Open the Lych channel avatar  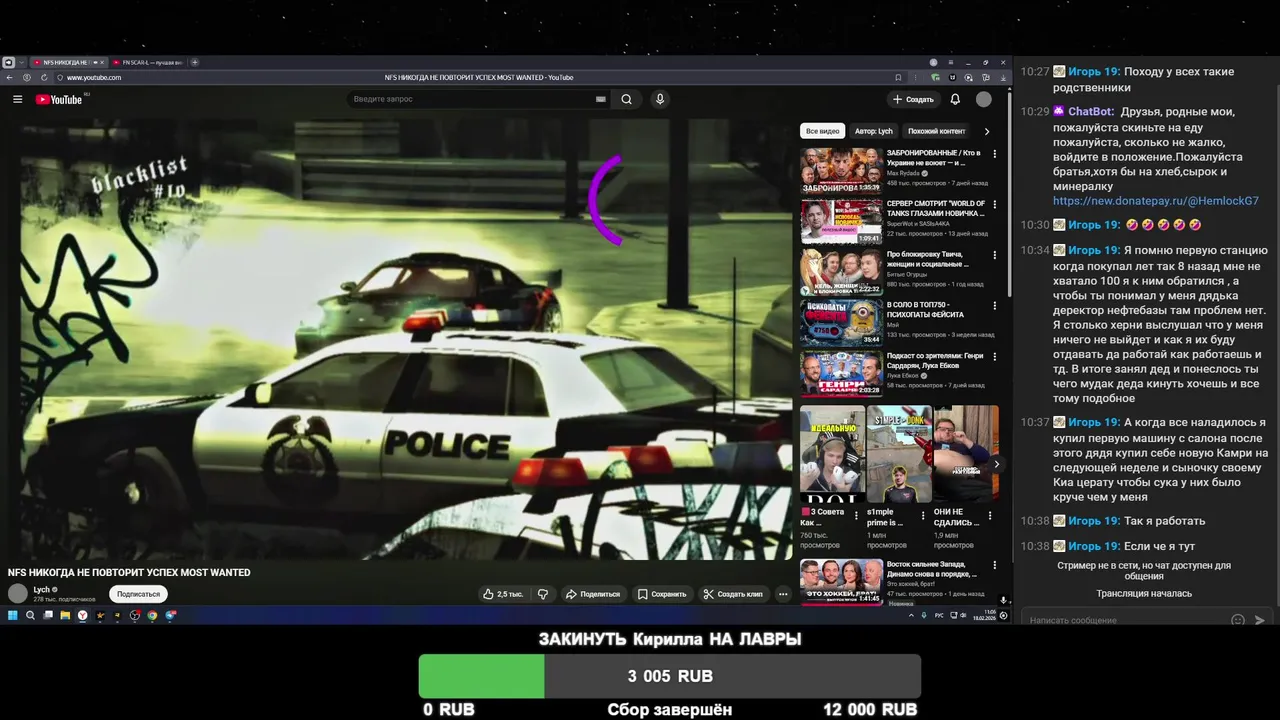[x=18, y=593]
